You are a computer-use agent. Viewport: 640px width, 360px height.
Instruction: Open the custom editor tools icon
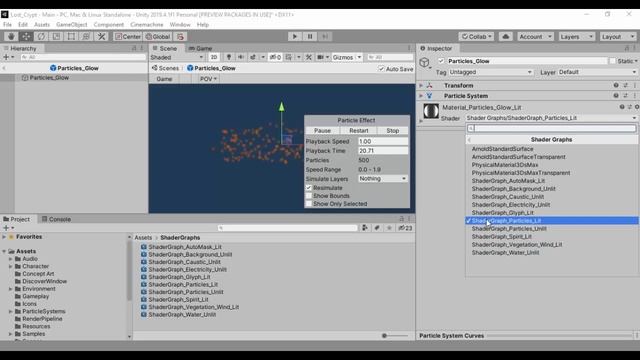[101, 36]
